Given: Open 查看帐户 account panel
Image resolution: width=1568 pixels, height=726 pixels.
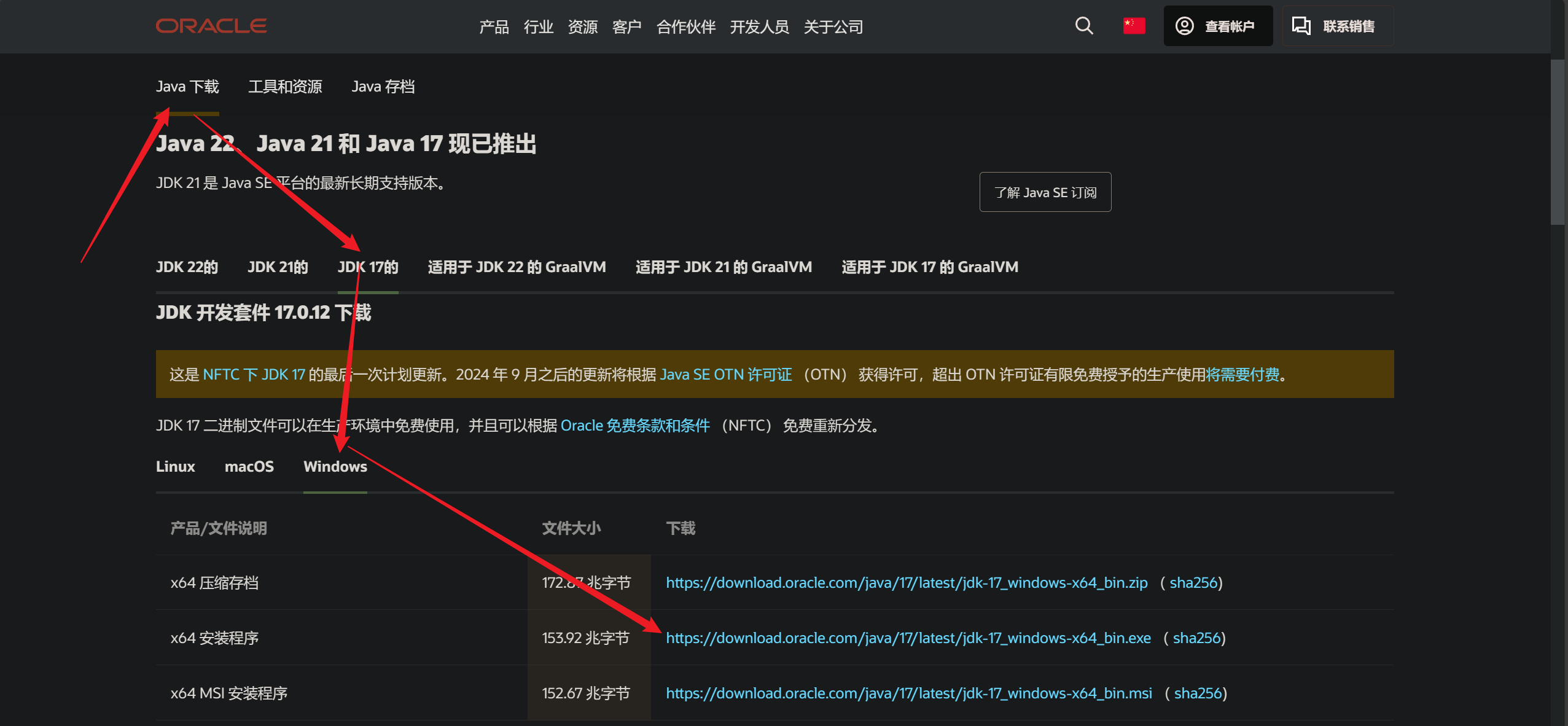Looking at the screenshot, I should [x=1218, y=26].
